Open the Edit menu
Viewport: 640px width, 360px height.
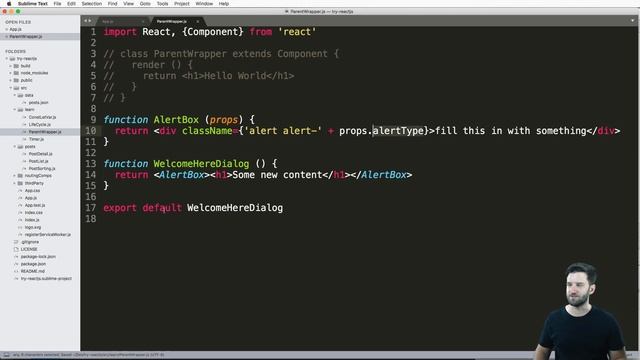click(x=71, y=4)
